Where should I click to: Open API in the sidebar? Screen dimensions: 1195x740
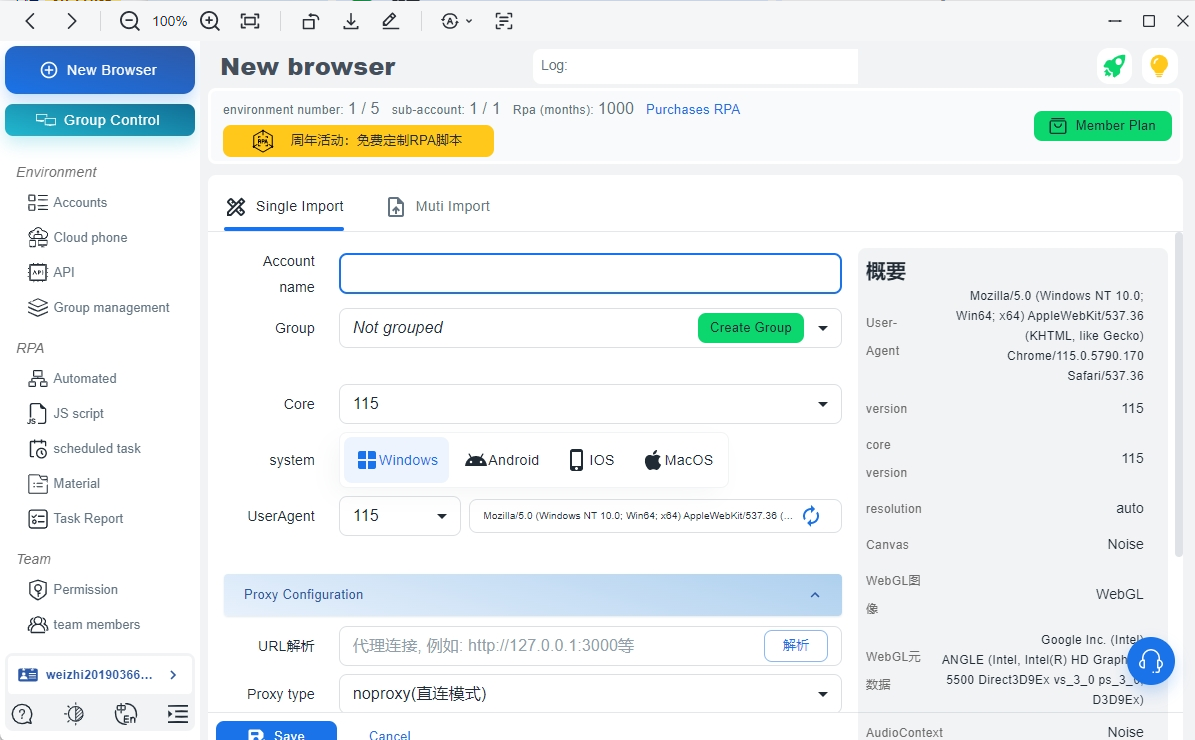(50, 272)
